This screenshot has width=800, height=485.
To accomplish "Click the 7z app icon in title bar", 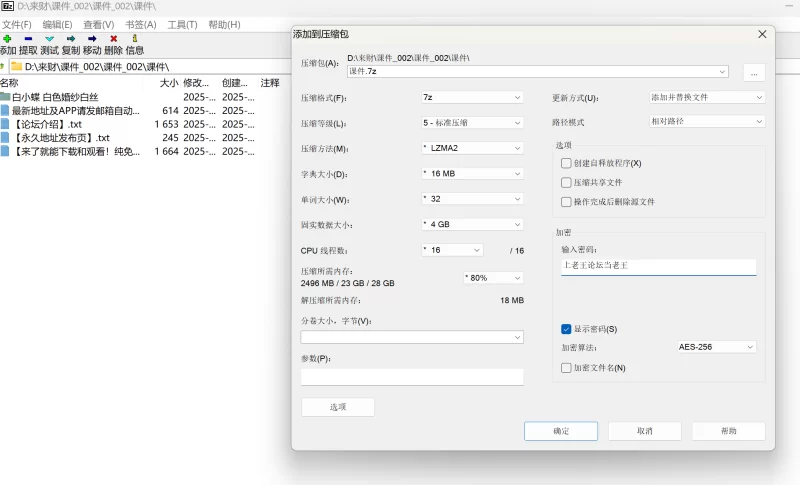I will click(7, 6).
